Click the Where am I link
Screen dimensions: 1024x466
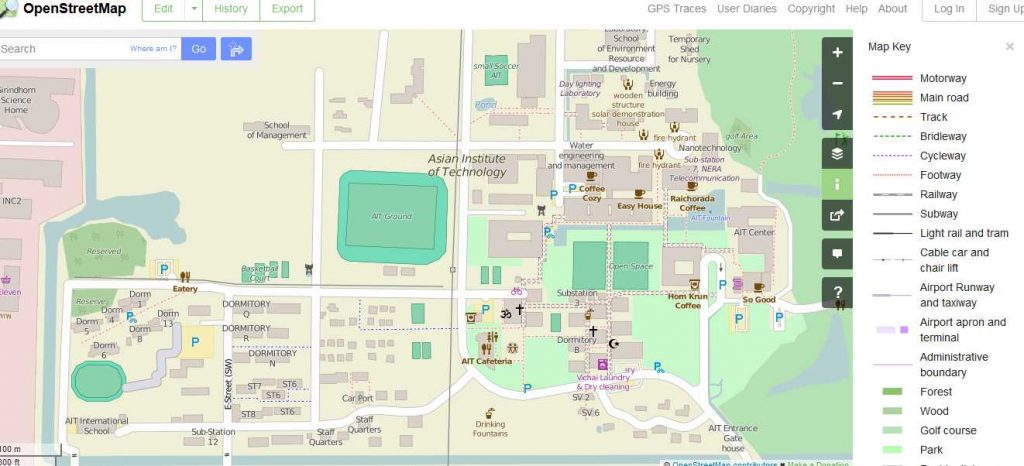153,48
